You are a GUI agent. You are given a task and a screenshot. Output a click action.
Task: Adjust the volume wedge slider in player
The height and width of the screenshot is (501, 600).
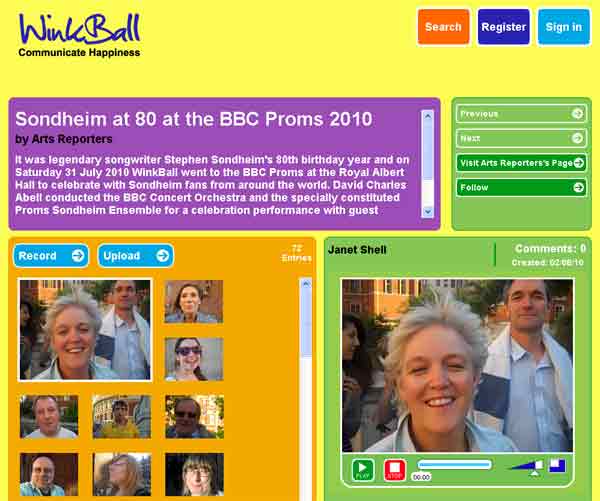527,466
